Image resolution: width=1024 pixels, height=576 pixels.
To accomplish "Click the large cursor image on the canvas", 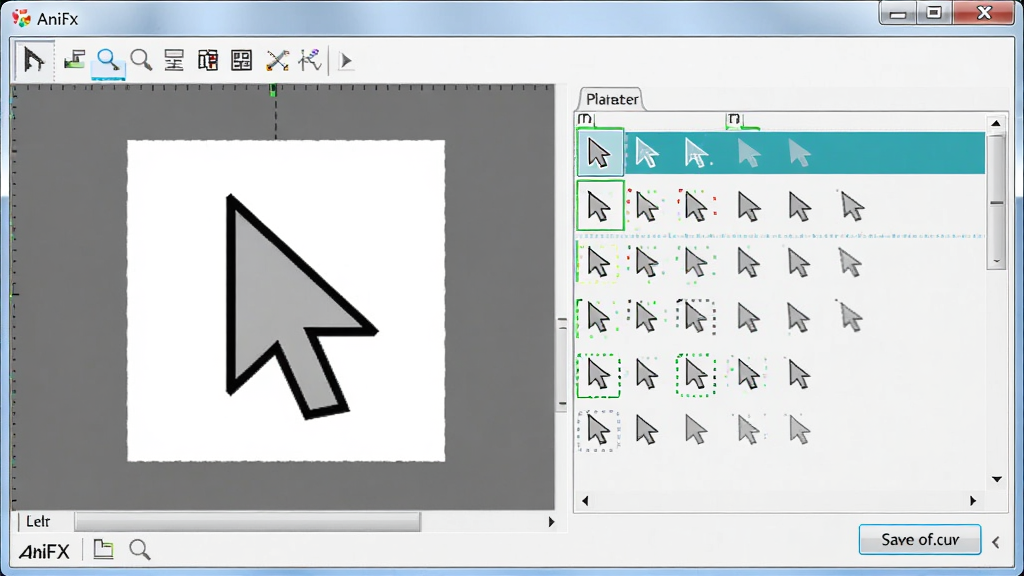I will pyautogui.click(x=302, y=306).
